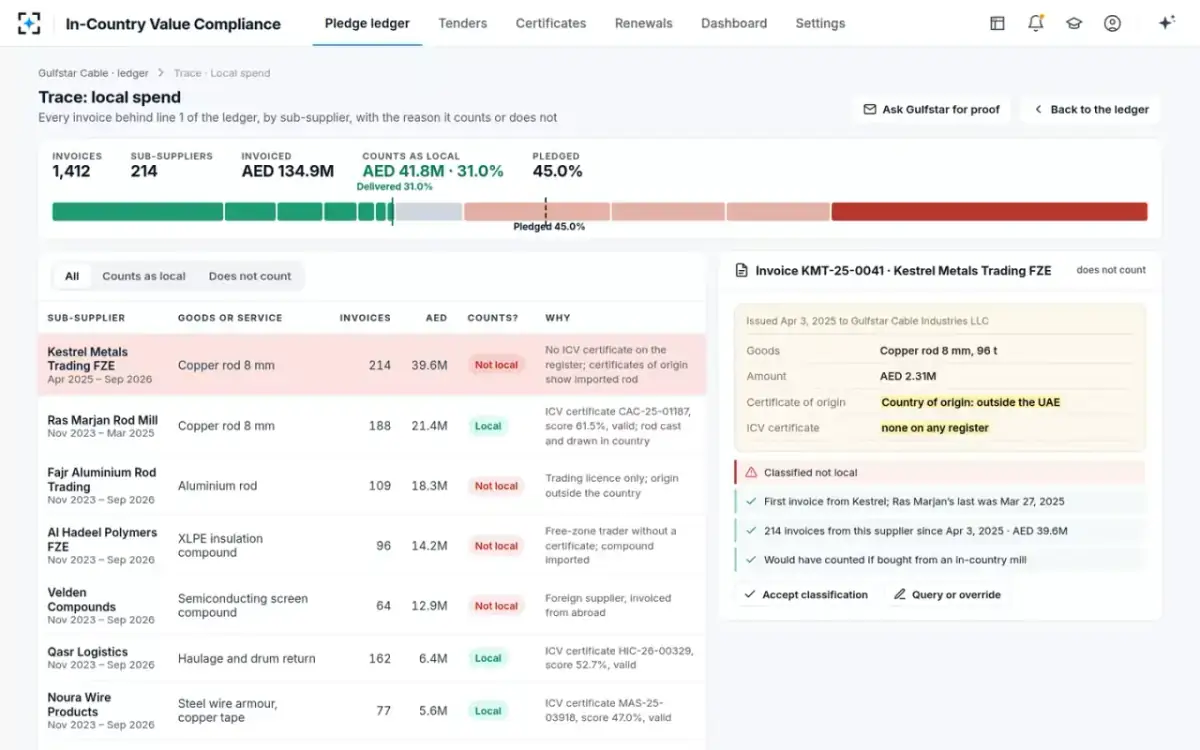Click 'none on any register' highlight
This screenshot has width=1200, height=750.
(x=934, y=428)
